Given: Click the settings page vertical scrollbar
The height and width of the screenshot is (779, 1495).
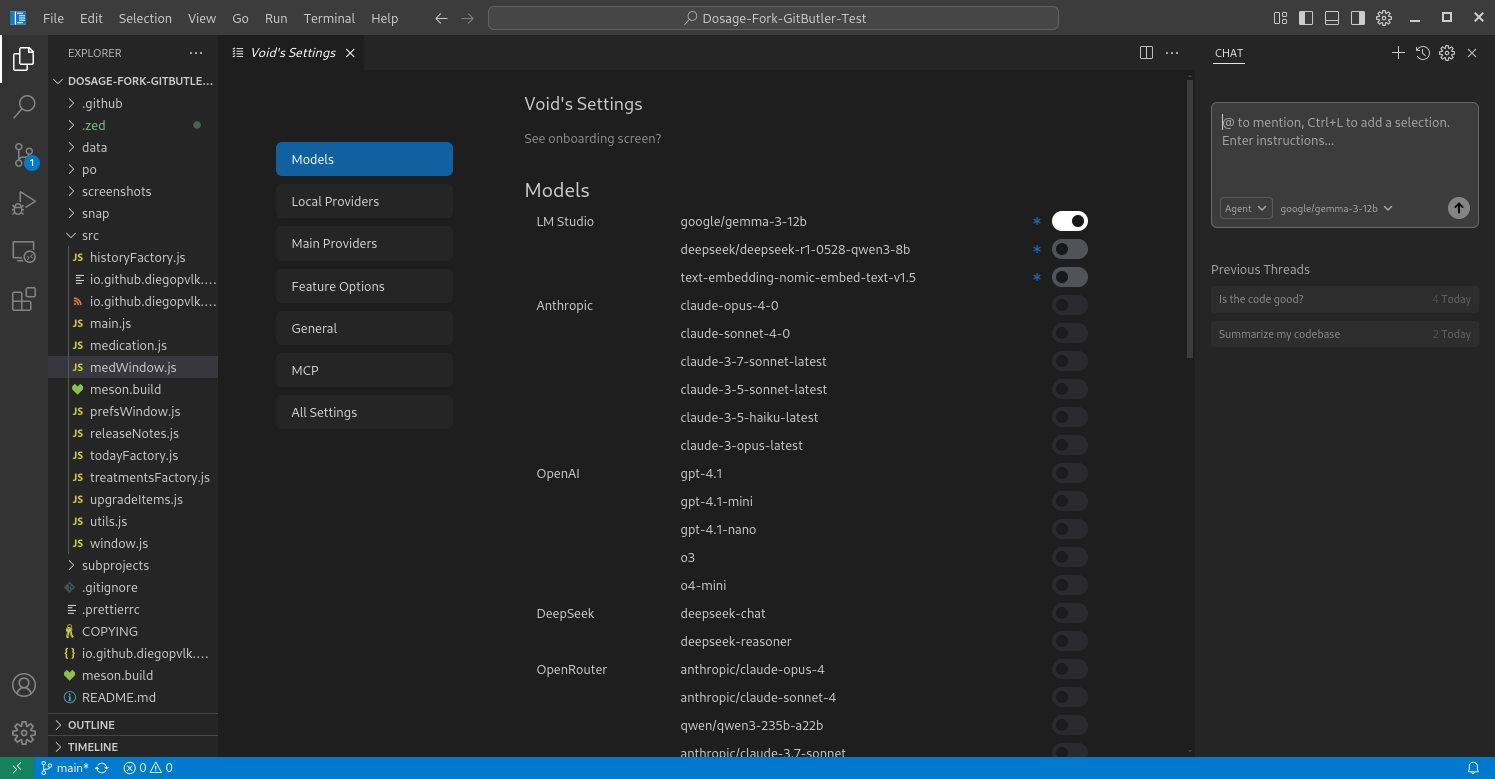Looking at the screenshot, I should point(1188,220).
